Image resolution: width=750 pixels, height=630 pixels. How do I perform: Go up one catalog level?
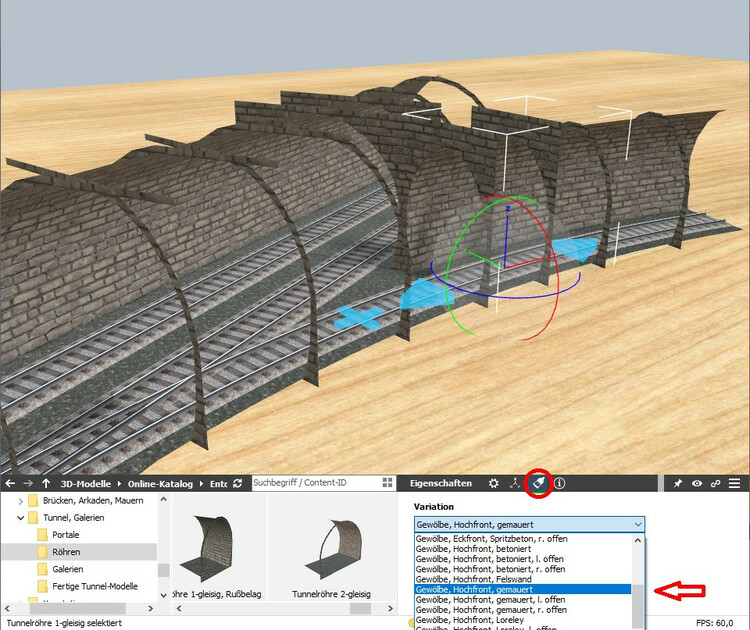click(x=46, y=483)
